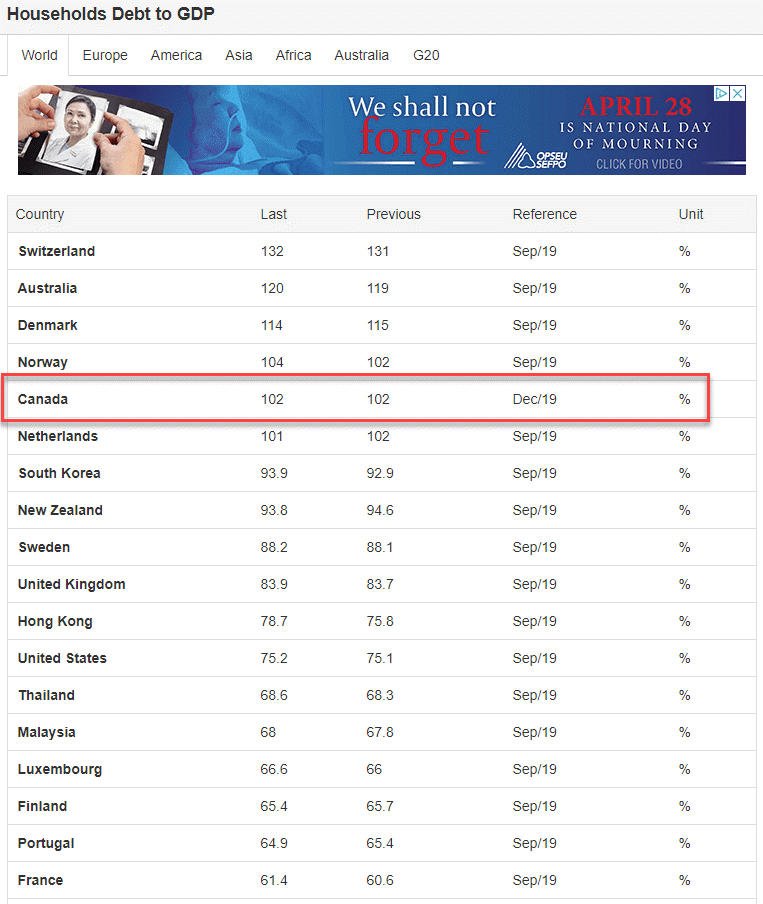This screenshot has height=904, width=763.
Task: Open the United States country link
Action: [62, 658]
